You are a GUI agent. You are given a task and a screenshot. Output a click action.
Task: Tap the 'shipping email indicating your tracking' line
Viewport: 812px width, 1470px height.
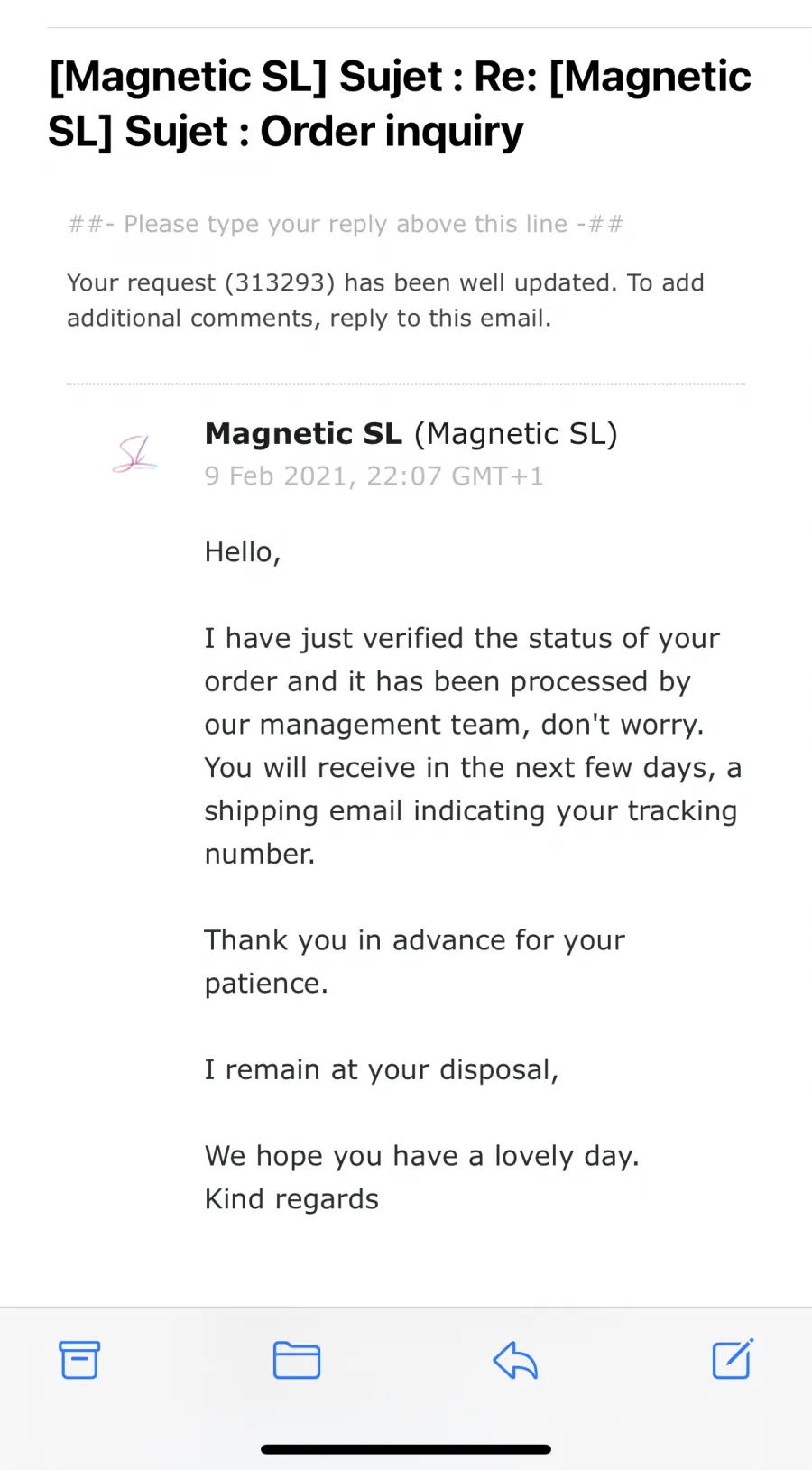471,810
